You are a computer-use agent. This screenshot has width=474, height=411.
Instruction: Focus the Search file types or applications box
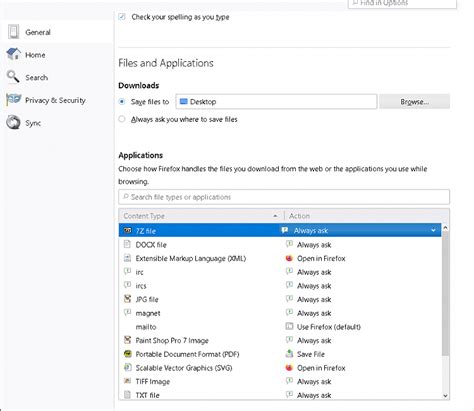pos(284,197)
